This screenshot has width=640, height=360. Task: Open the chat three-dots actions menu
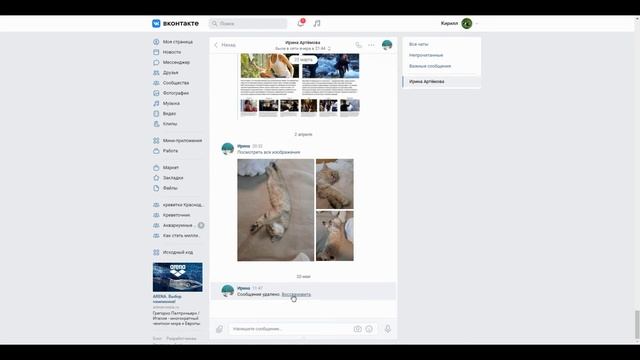371,45
